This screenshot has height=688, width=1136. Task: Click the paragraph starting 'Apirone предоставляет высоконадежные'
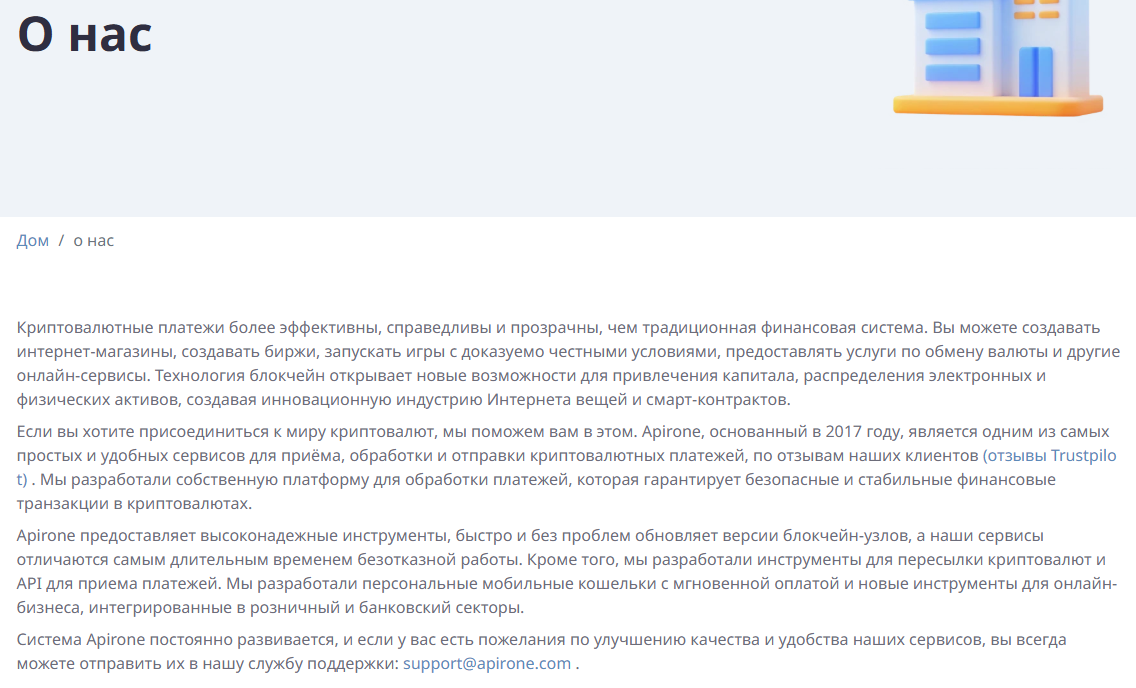coord(568,571)
